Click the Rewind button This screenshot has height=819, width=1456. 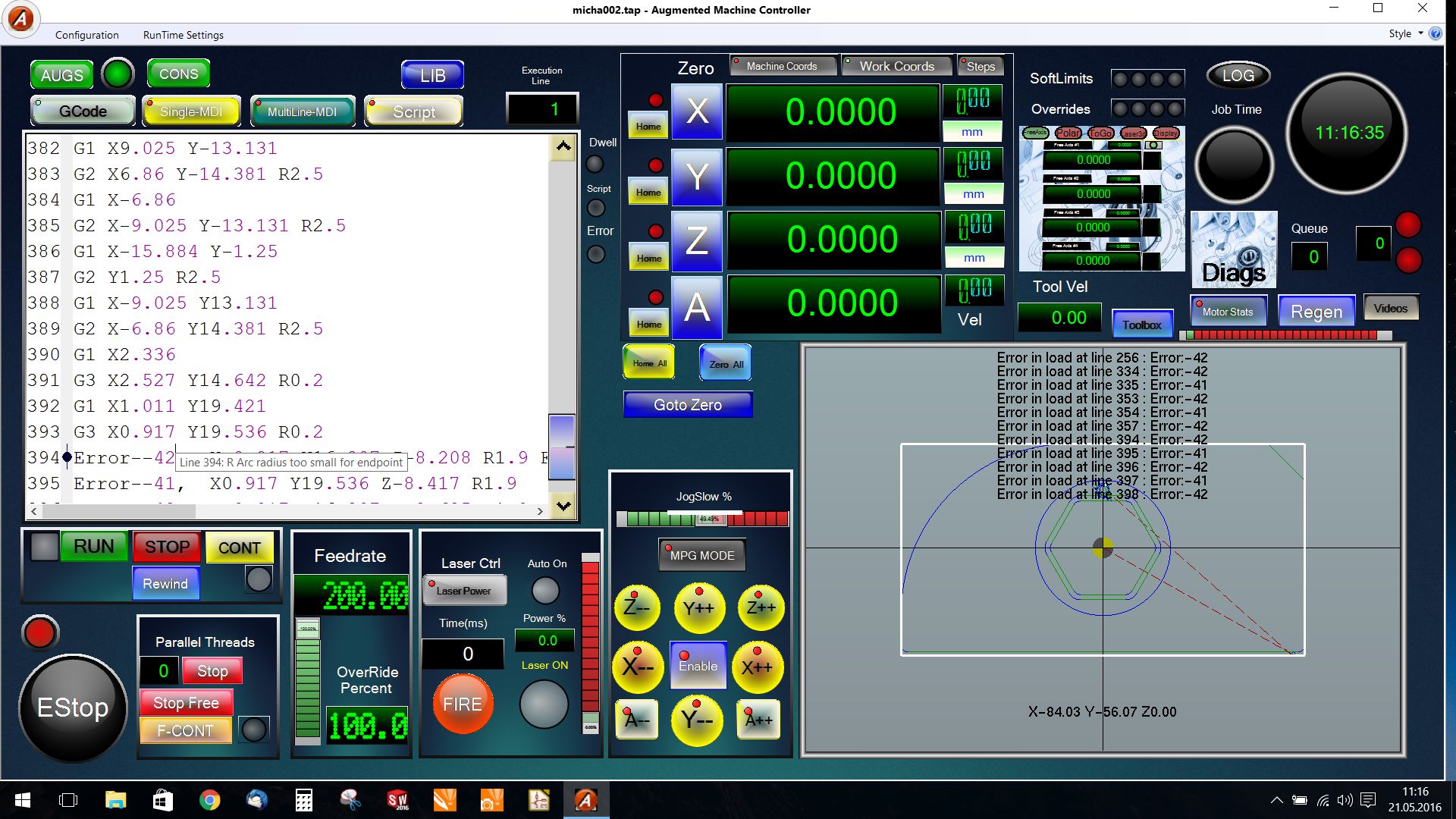(x=165, y=584)
